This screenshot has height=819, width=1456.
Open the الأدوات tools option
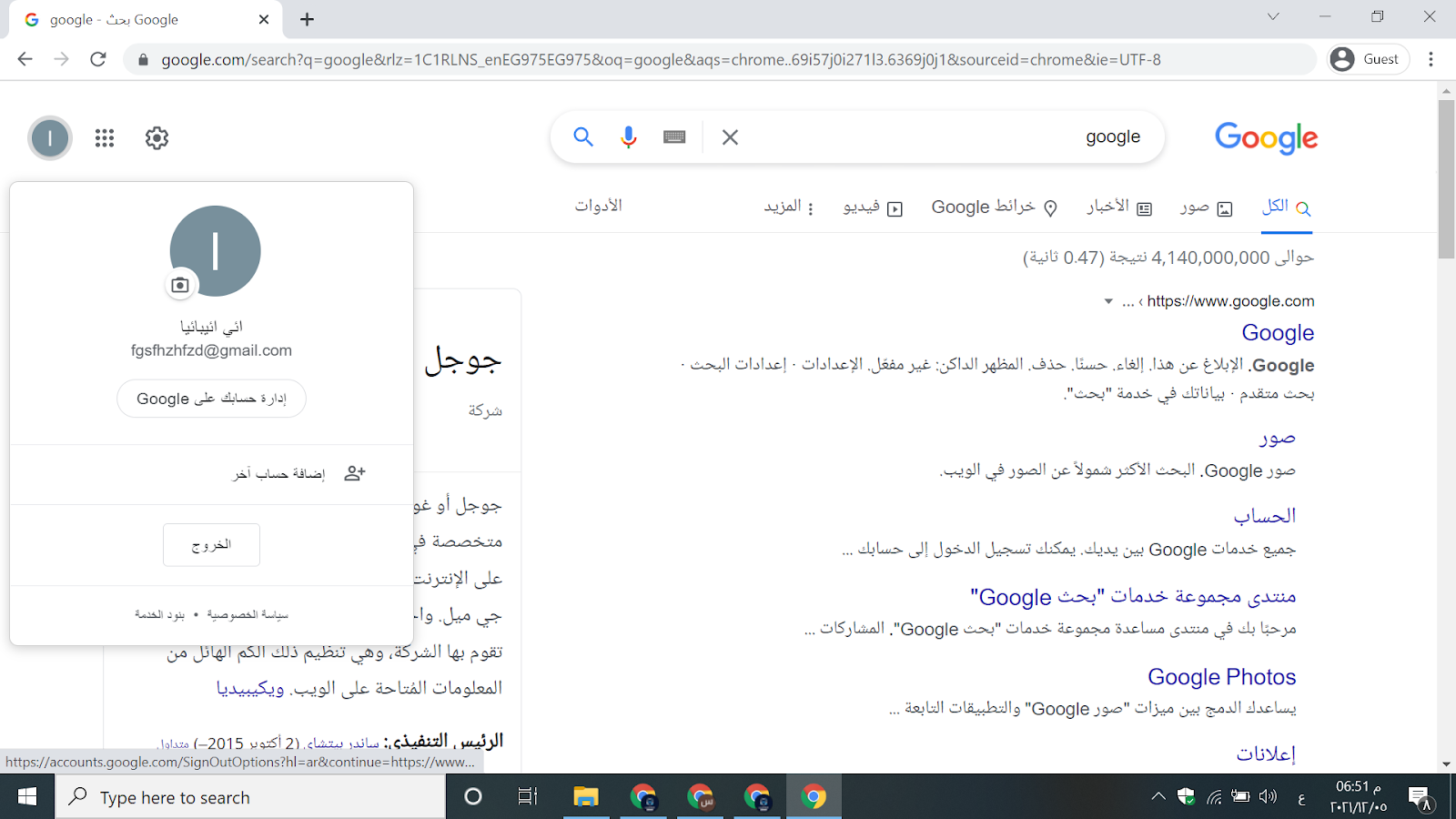point(598,206)
